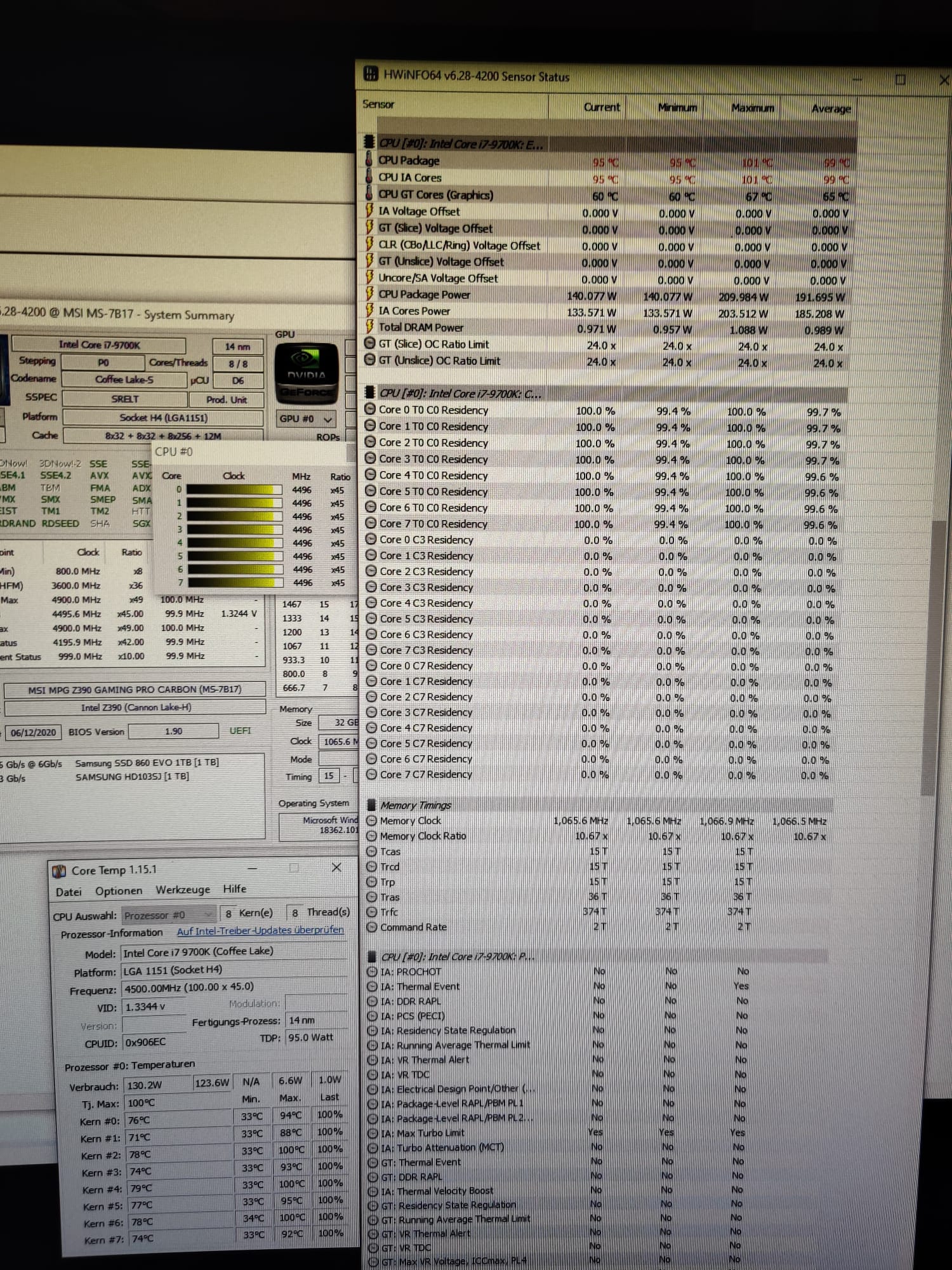Click the CPU Package thermometer icon
This screenshot has width=952, height=1270.
click(x=369, y=159)
